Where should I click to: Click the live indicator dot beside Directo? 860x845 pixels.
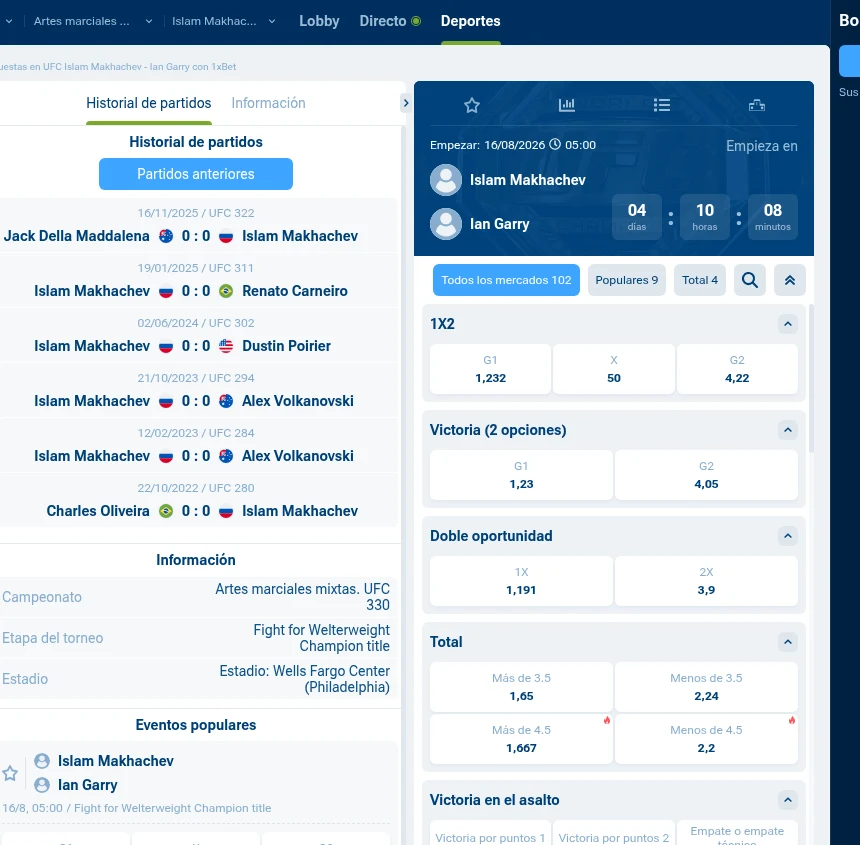416,21
